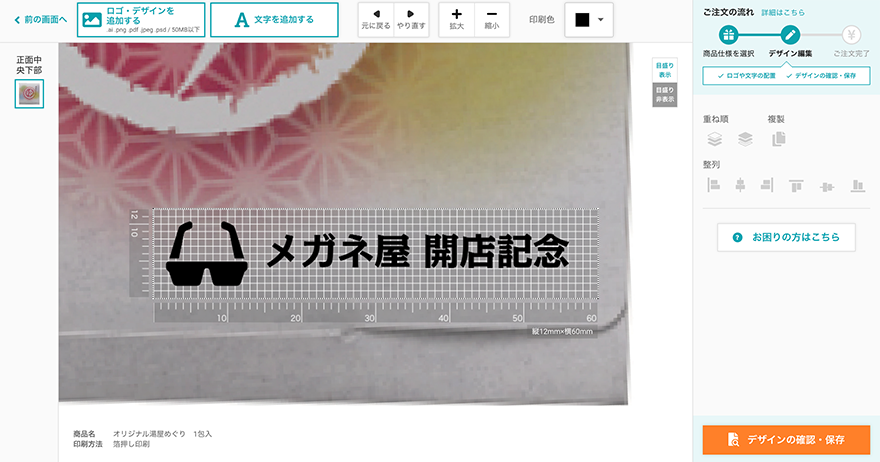880x462 pixels.
Task: Duplicate the selection with the 複製 icon
Action: click(779, 139)
